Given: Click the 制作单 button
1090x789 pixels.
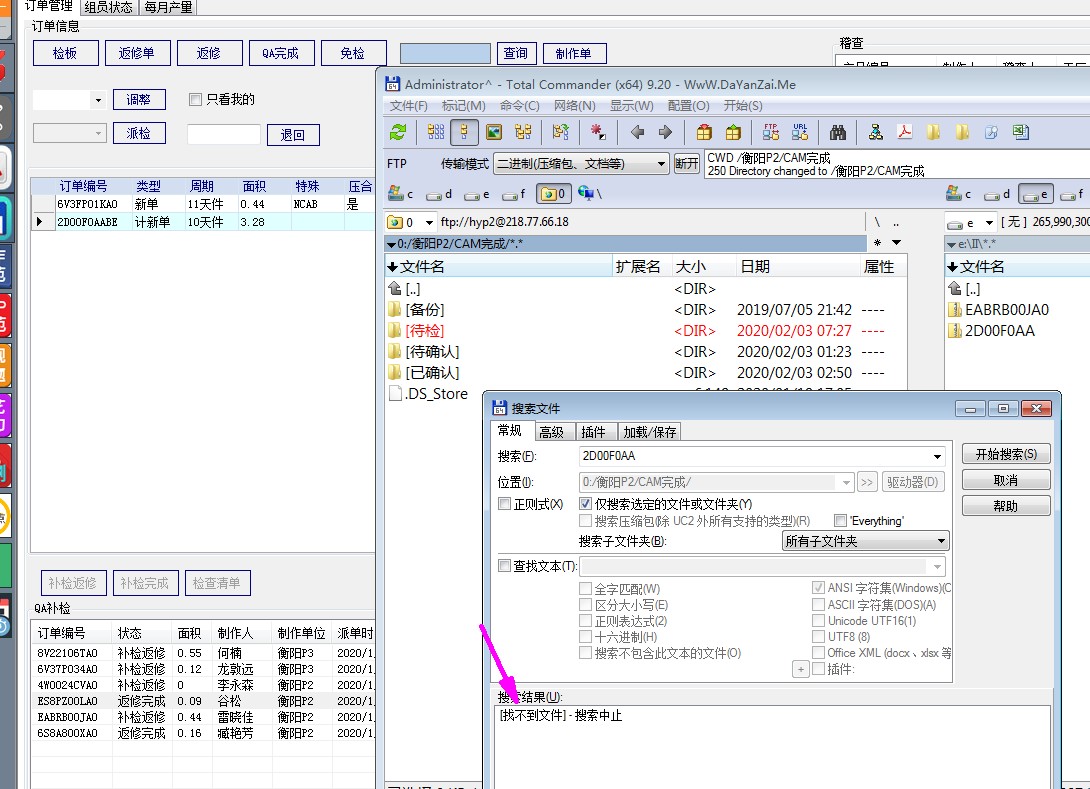Looking at the screenshot, I should pos(574,54).
